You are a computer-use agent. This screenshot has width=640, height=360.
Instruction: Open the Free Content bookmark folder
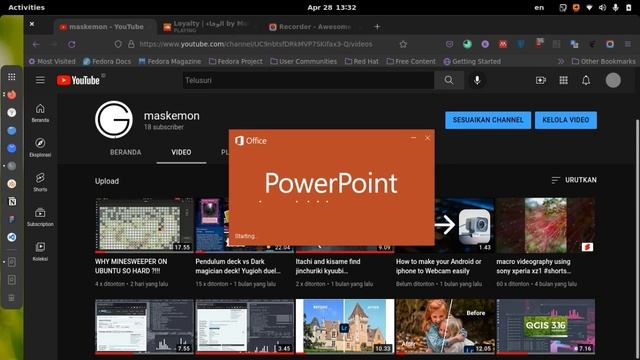tap(411, 61)
